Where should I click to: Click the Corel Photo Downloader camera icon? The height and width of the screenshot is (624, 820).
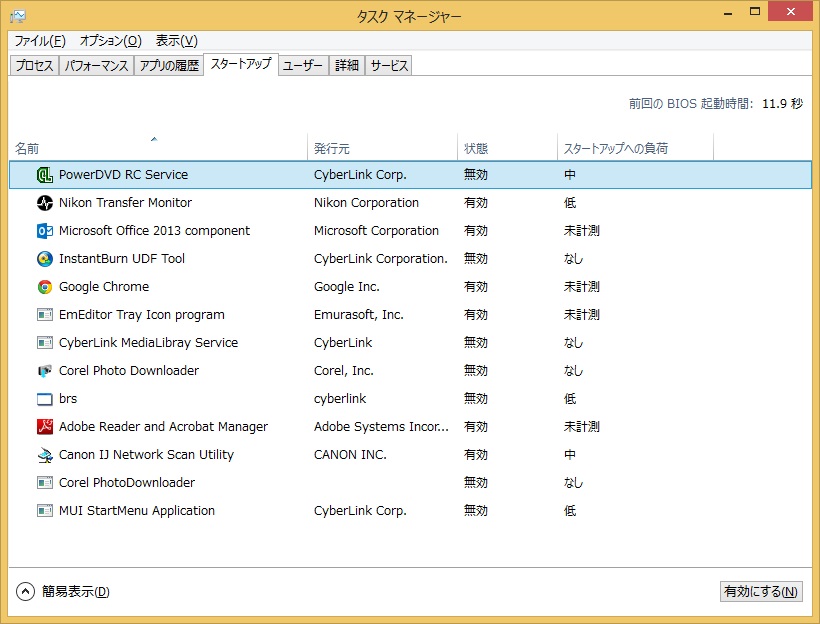[44, 370]
